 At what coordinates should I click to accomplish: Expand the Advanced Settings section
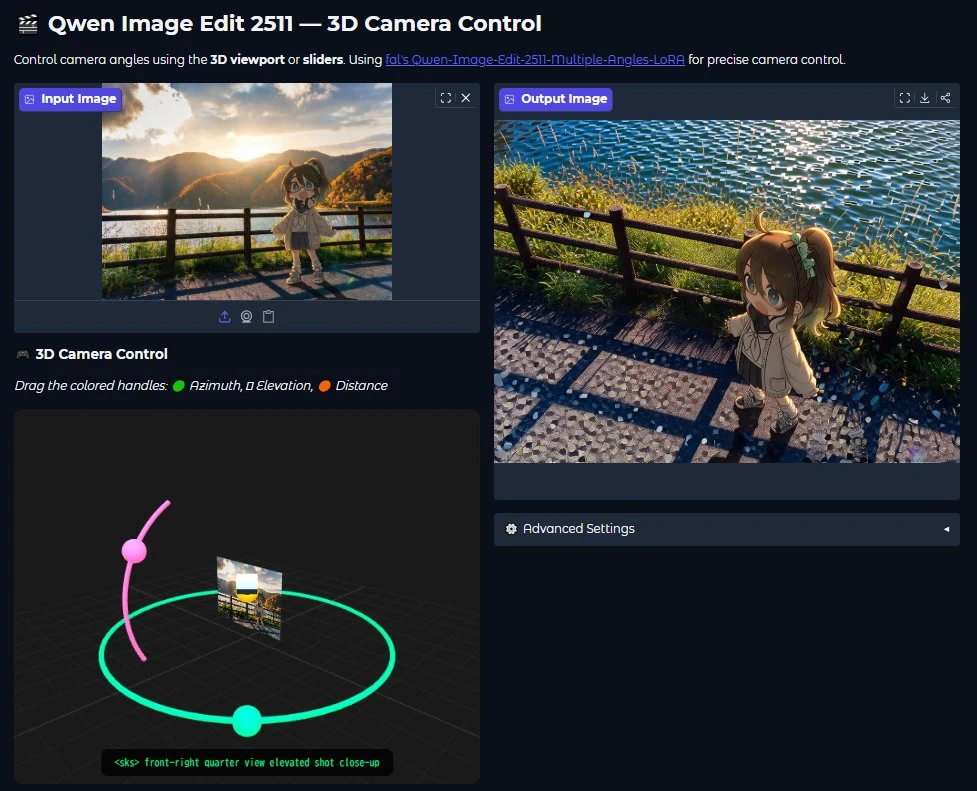click(727, 529)
